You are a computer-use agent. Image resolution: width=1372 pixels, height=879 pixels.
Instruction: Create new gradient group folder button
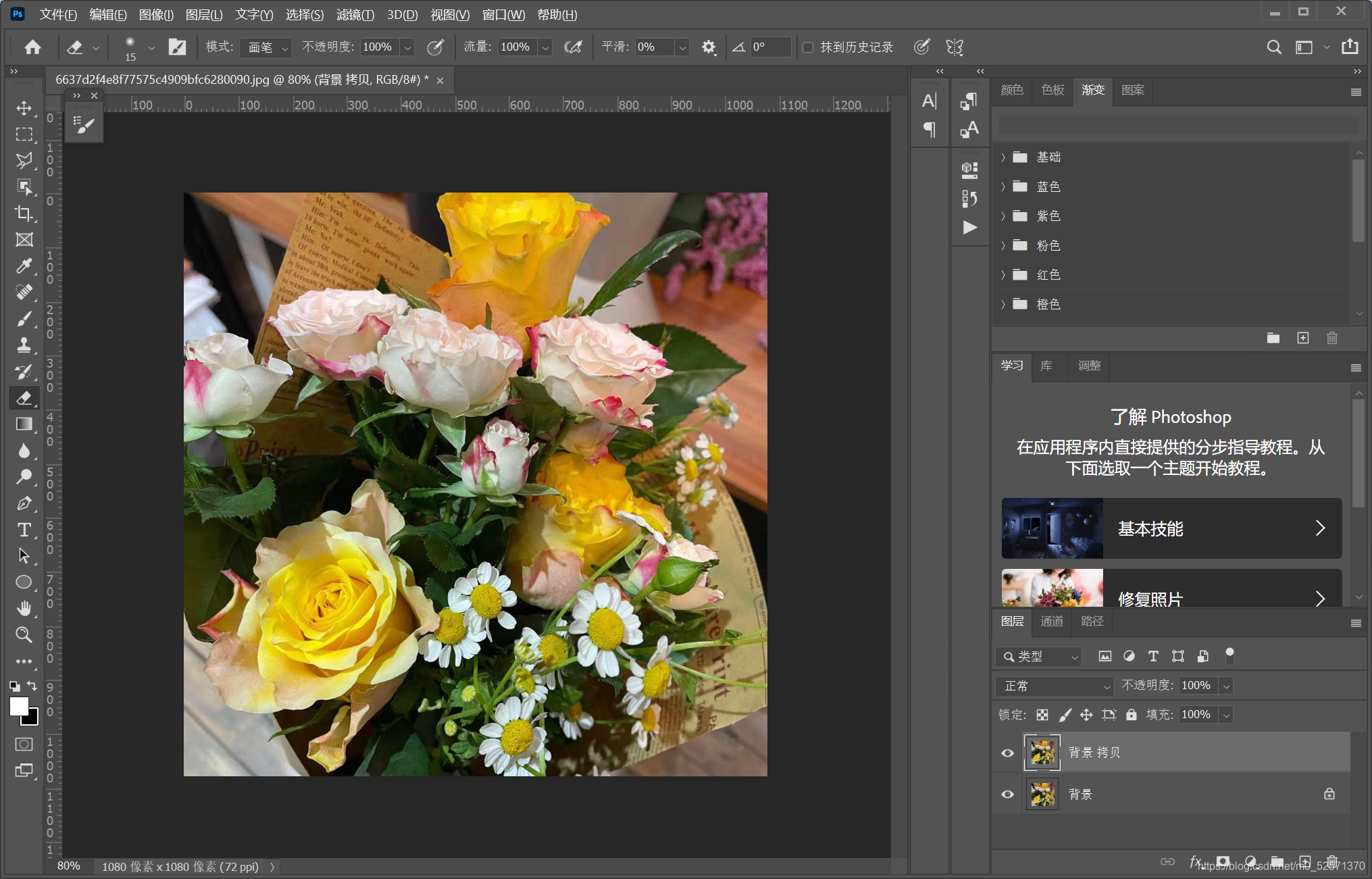[x=1273, y=338]
